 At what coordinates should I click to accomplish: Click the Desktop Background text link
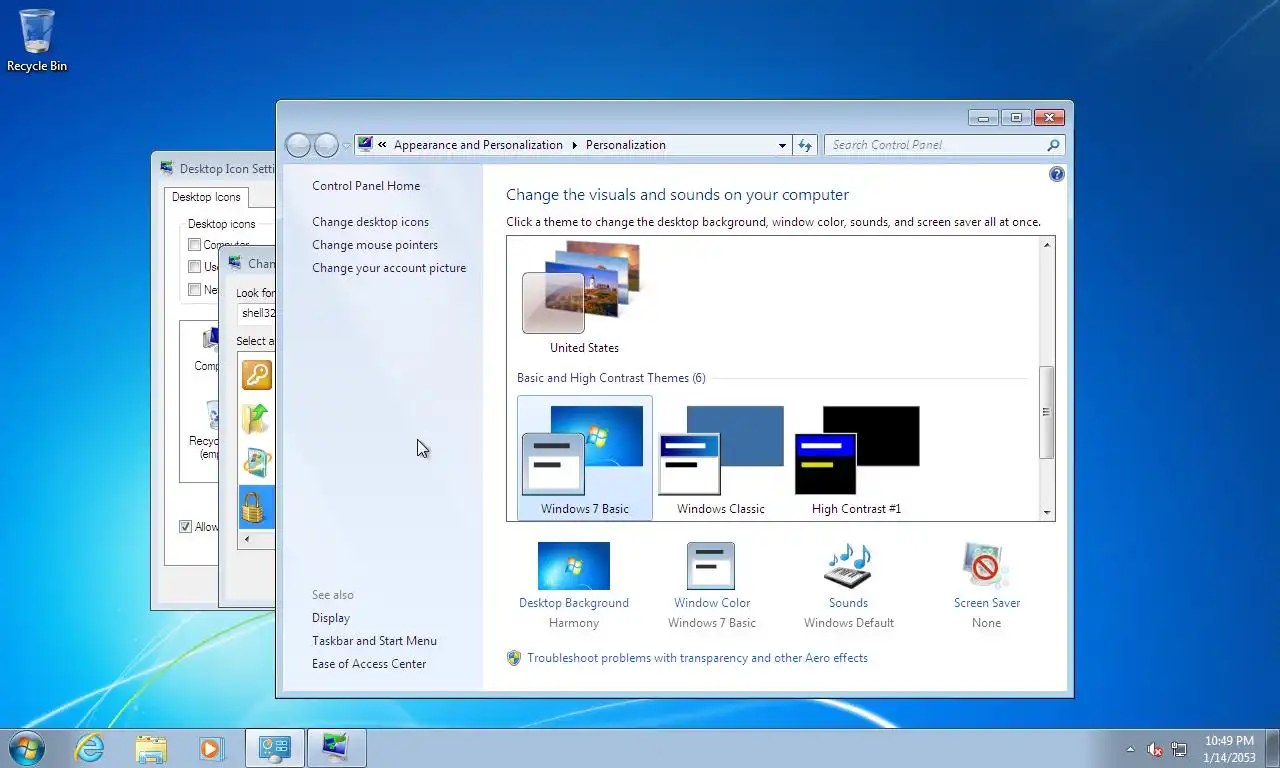pos(574,603)
